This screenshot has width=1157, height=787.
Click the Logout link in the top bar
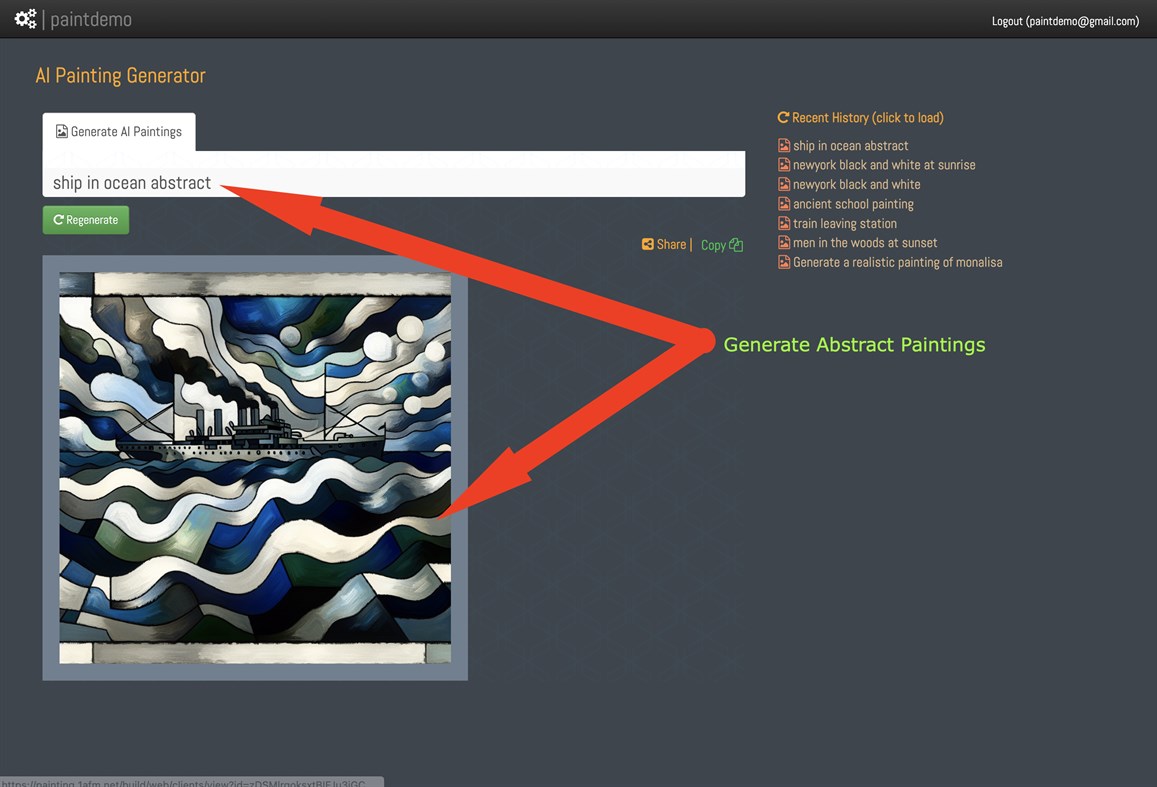1064,20
